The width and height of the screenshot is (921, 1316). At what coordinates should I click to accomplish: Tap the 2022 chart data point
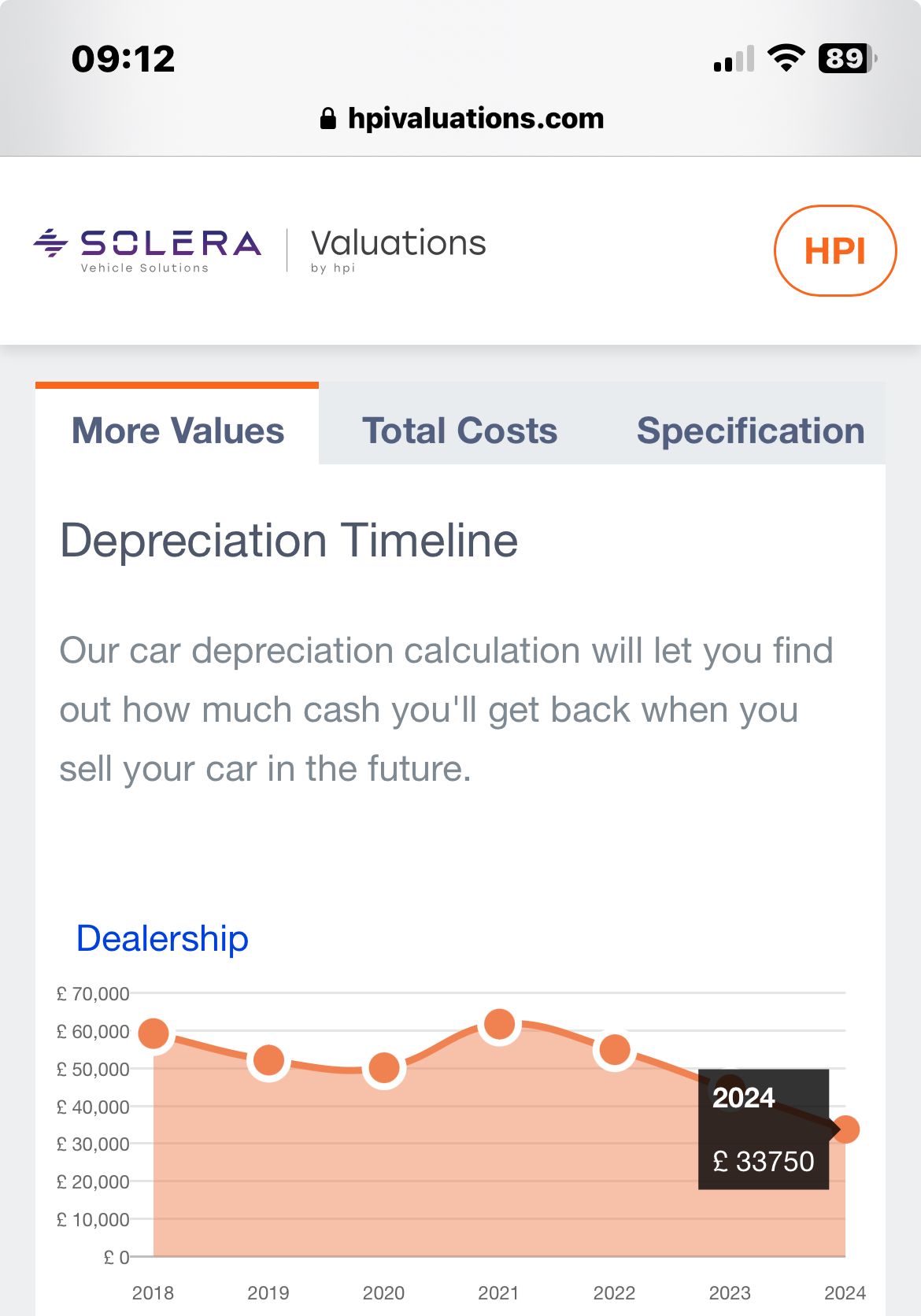click(x=615, y=1050)
